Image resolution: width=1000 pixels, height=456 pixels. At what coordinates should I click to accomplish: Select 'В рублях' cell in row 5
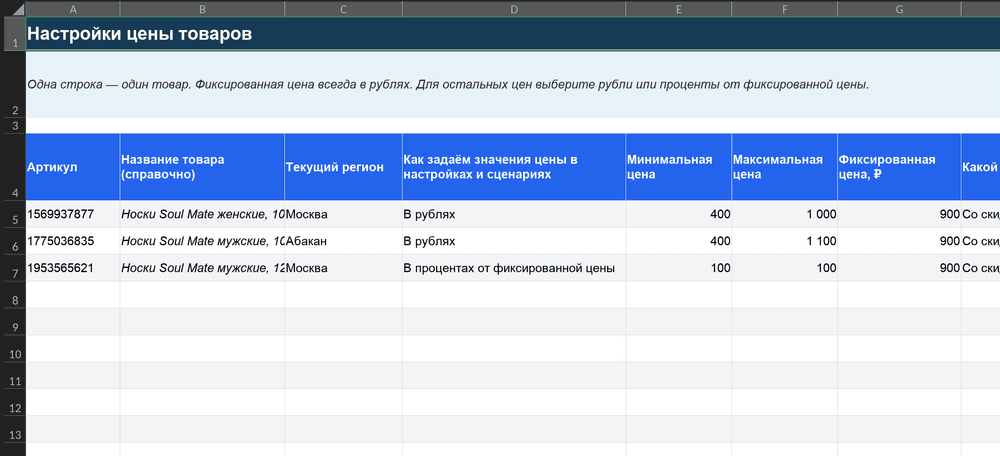coord(514,214)
